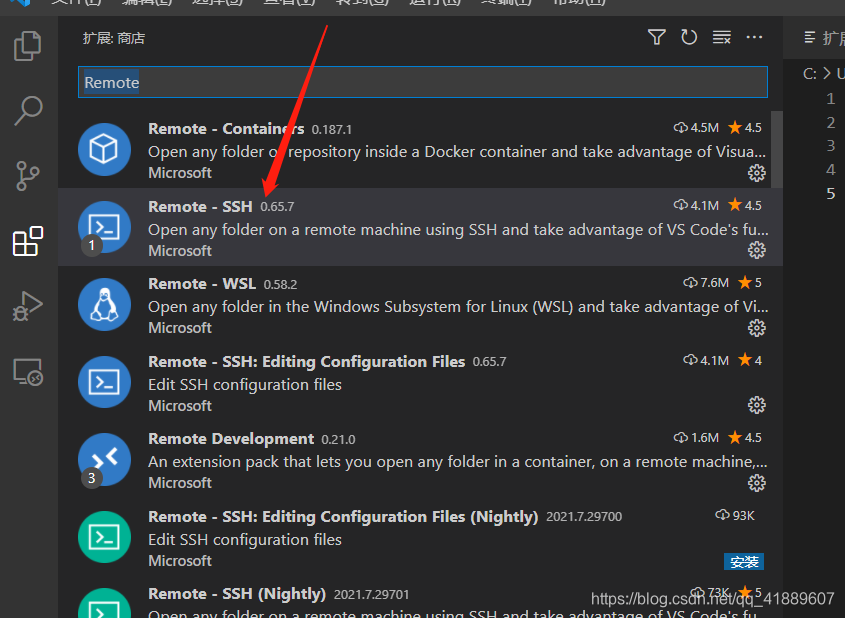Focus the extensions search box containing Remote

pyautogui.click(x=422, y=82)
